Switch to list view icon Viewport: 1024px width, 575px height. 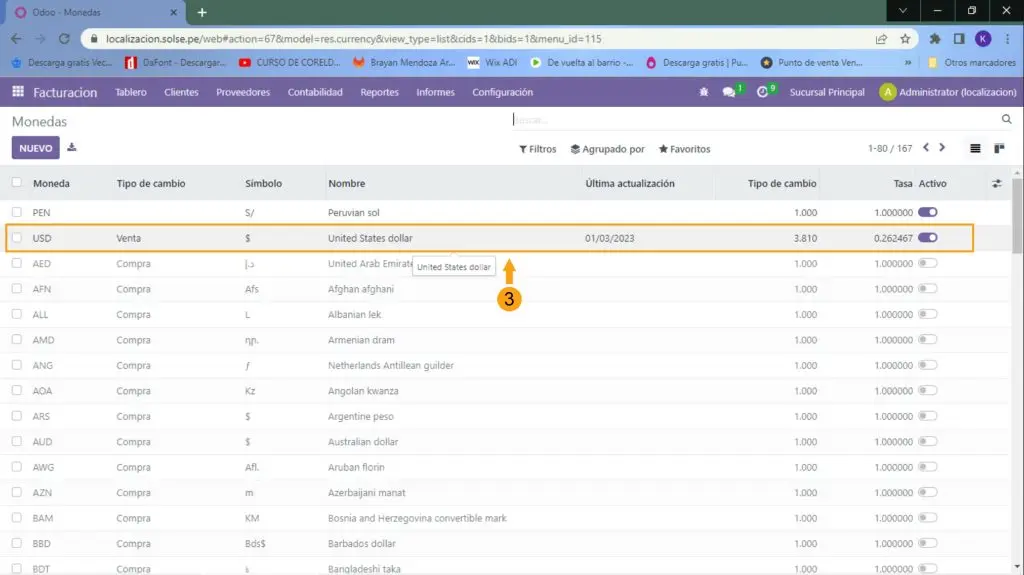click(x=975, y=149)
